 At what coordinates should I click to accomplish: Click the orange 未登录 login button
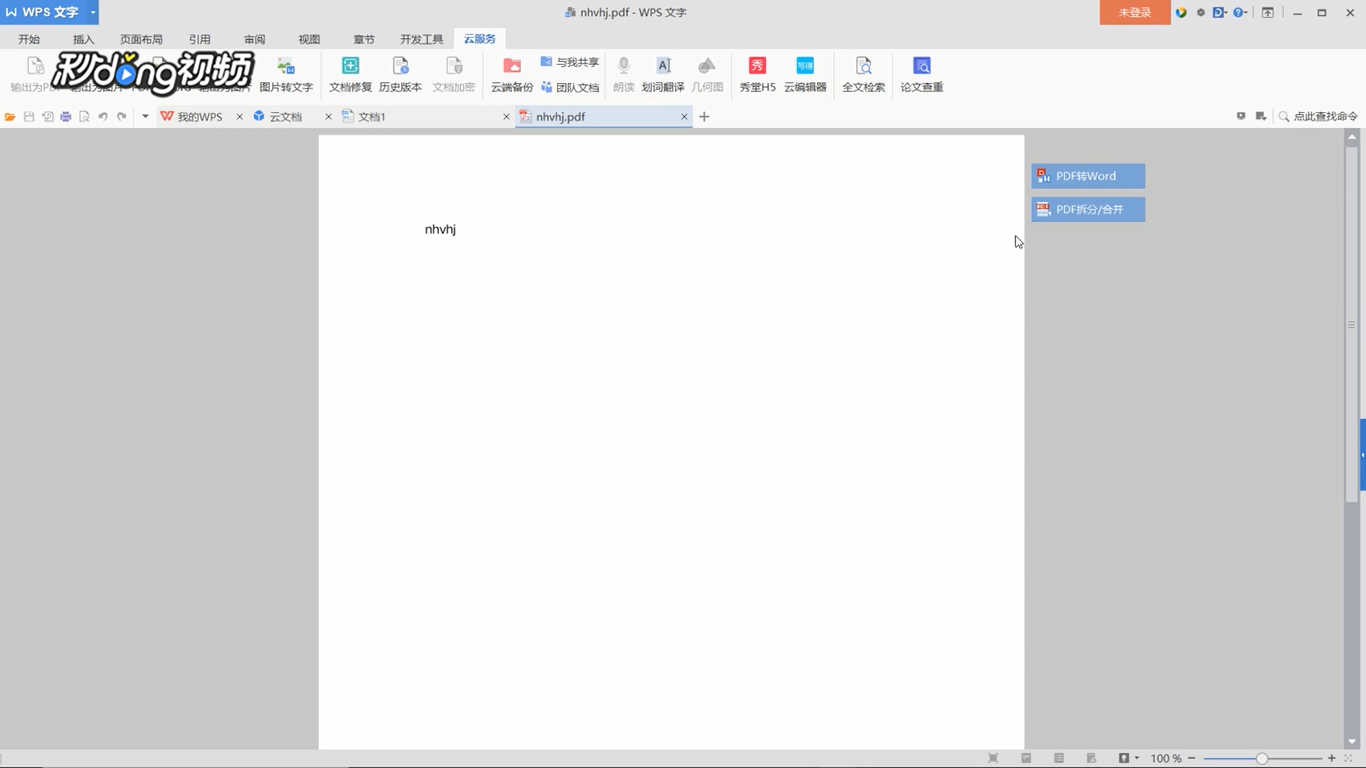1135,12
